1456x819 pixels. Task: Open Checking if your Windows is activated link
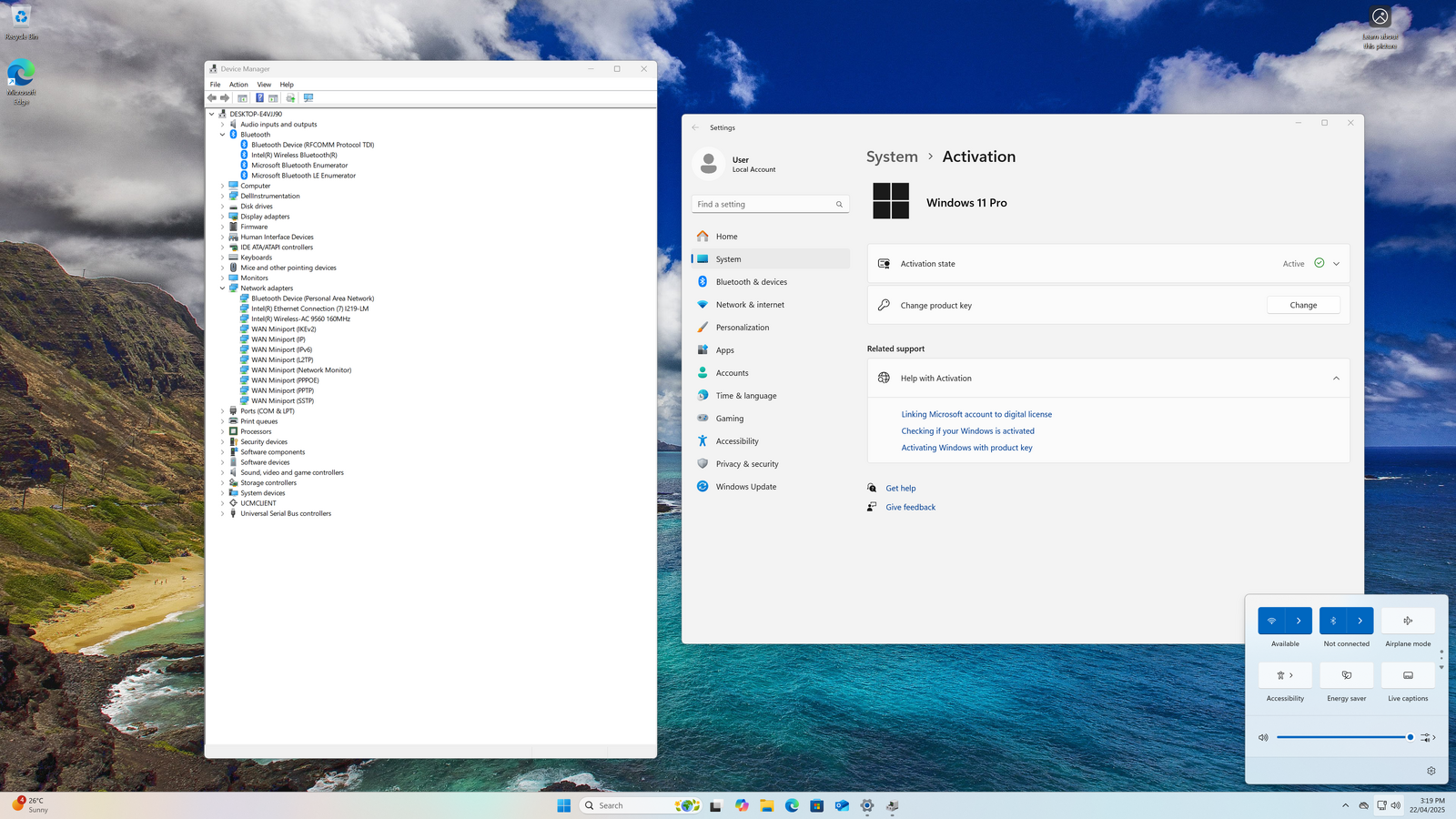[967, 431]
